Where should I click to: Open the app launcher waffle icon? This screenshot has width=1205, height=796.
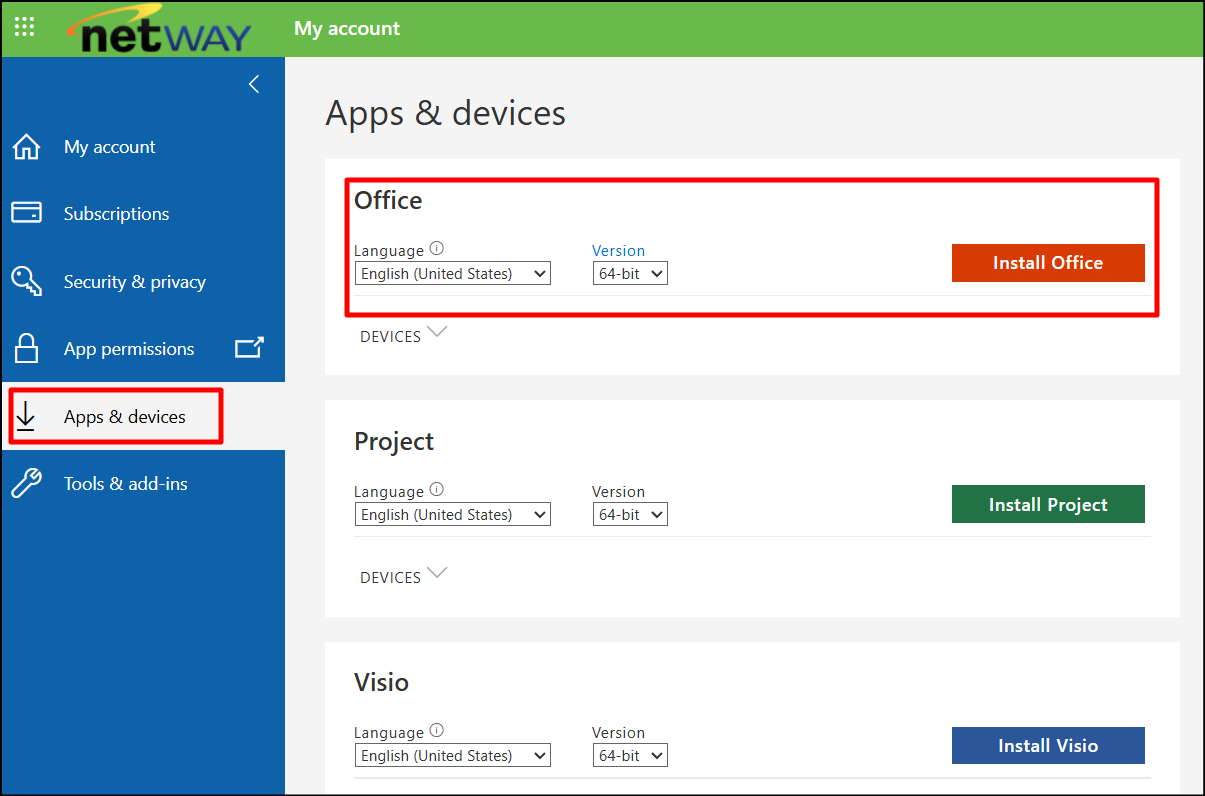tap(25, 27)
